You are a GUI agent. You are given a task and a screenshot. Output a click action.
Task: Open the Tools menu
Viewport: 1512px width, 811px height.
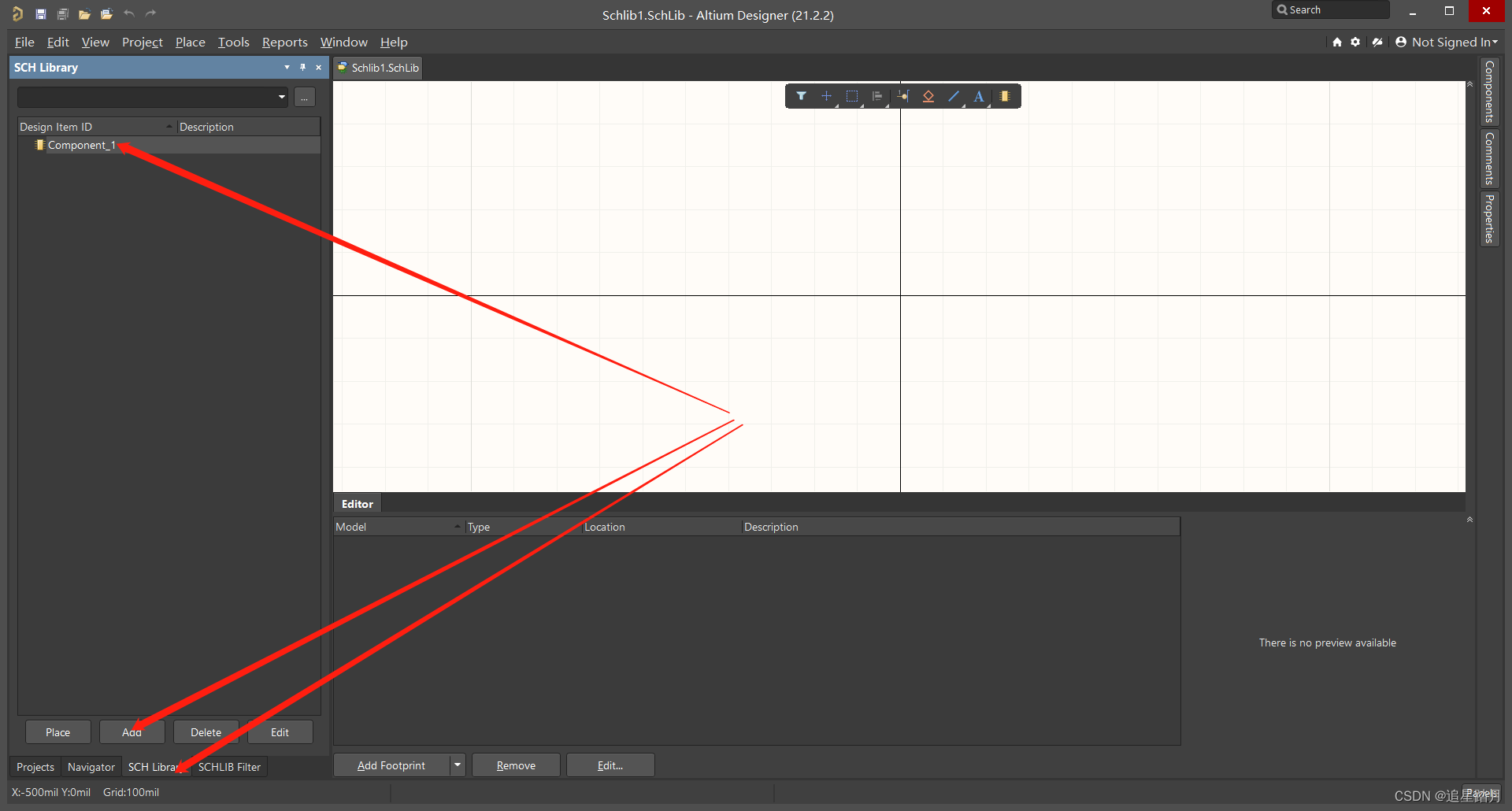233,42
